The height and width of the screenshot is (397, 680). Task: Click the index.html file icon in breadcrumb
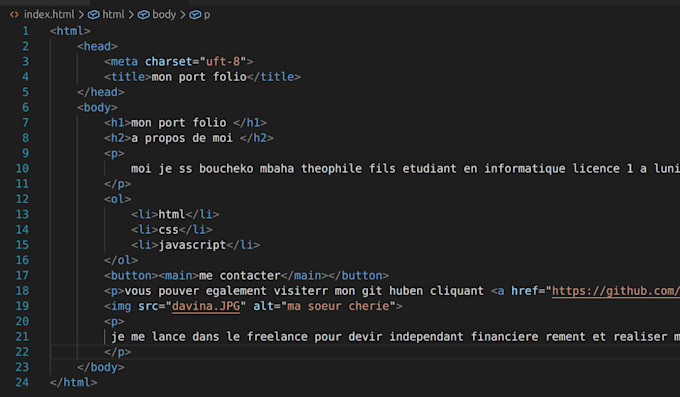click(14, 15)
